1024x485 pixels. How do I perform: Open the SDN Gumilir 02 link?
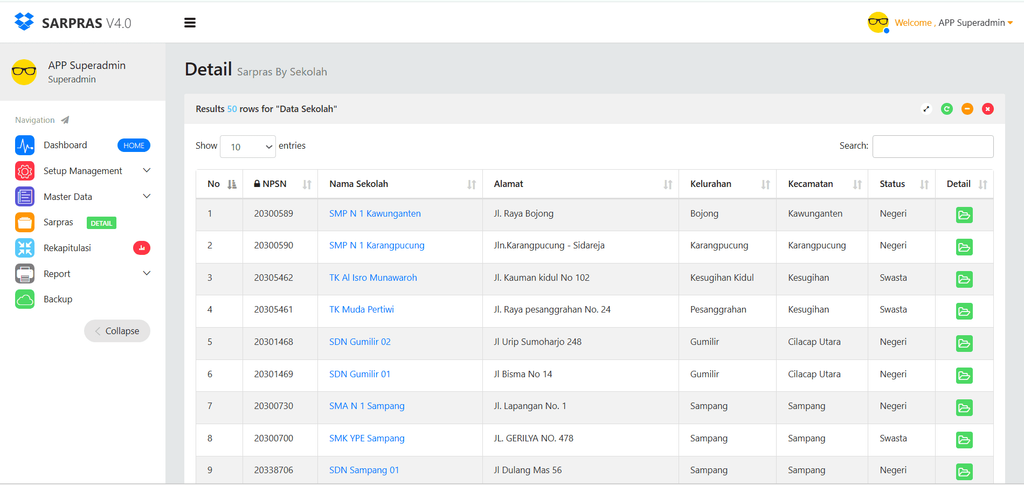pos(360,341)
